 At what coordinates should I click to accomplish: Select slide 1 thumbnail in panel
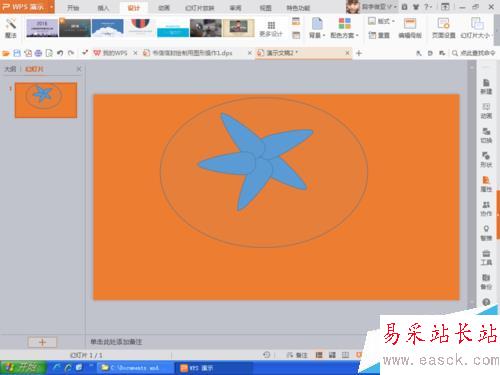[46, 100]
